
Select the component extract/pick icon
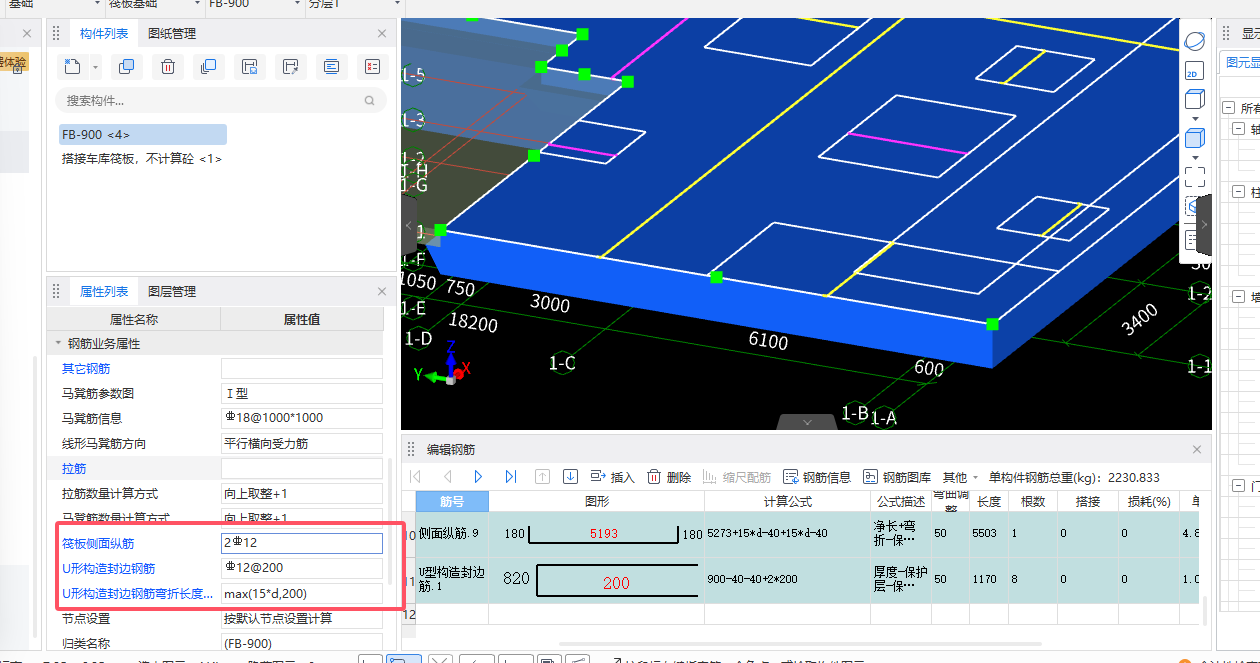[290, 67]
